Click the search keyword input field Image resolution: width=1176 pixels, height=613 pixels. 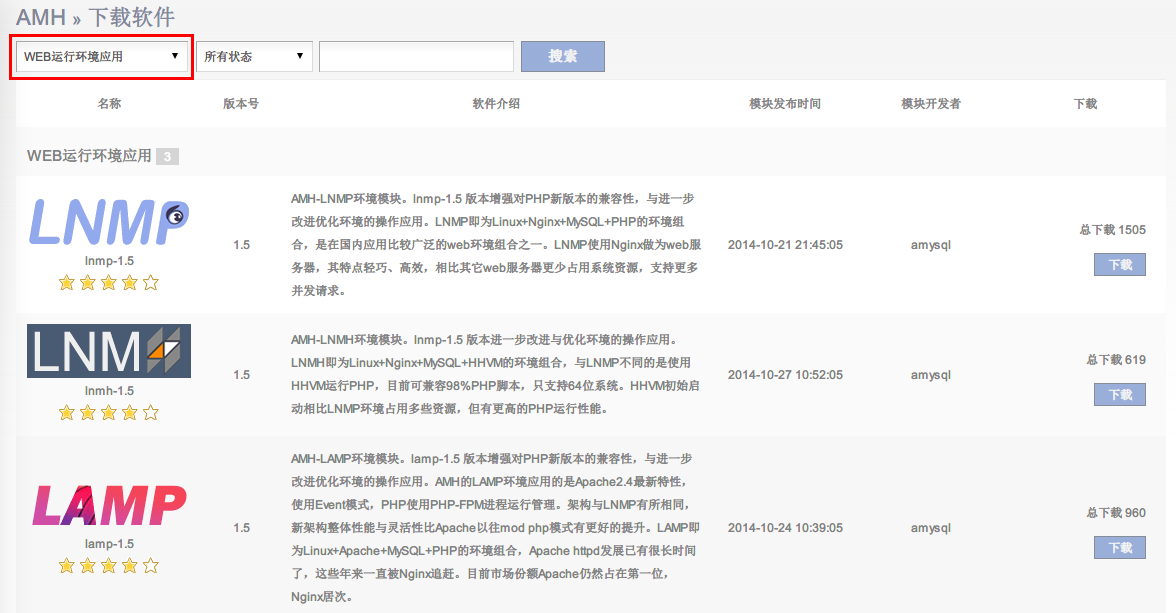click(x=416, y=57)
